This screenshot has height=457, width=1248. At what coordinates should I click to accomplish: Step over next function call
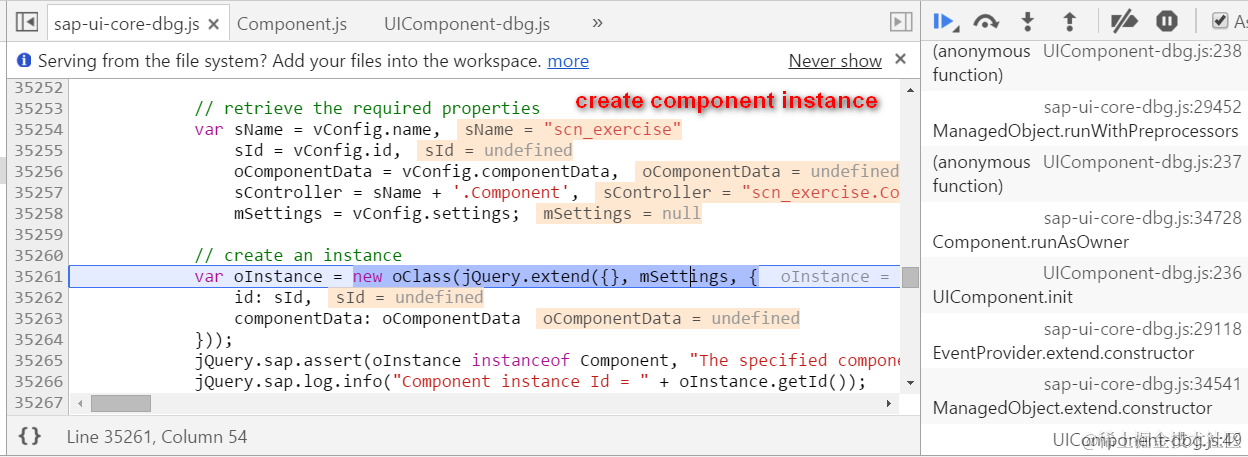[x=986, y=21]
